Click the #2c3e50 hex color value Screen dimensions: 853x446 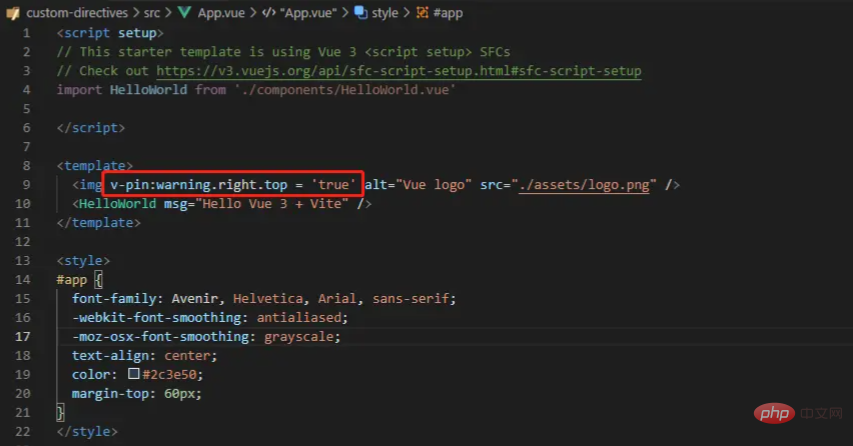coord(169,375)
